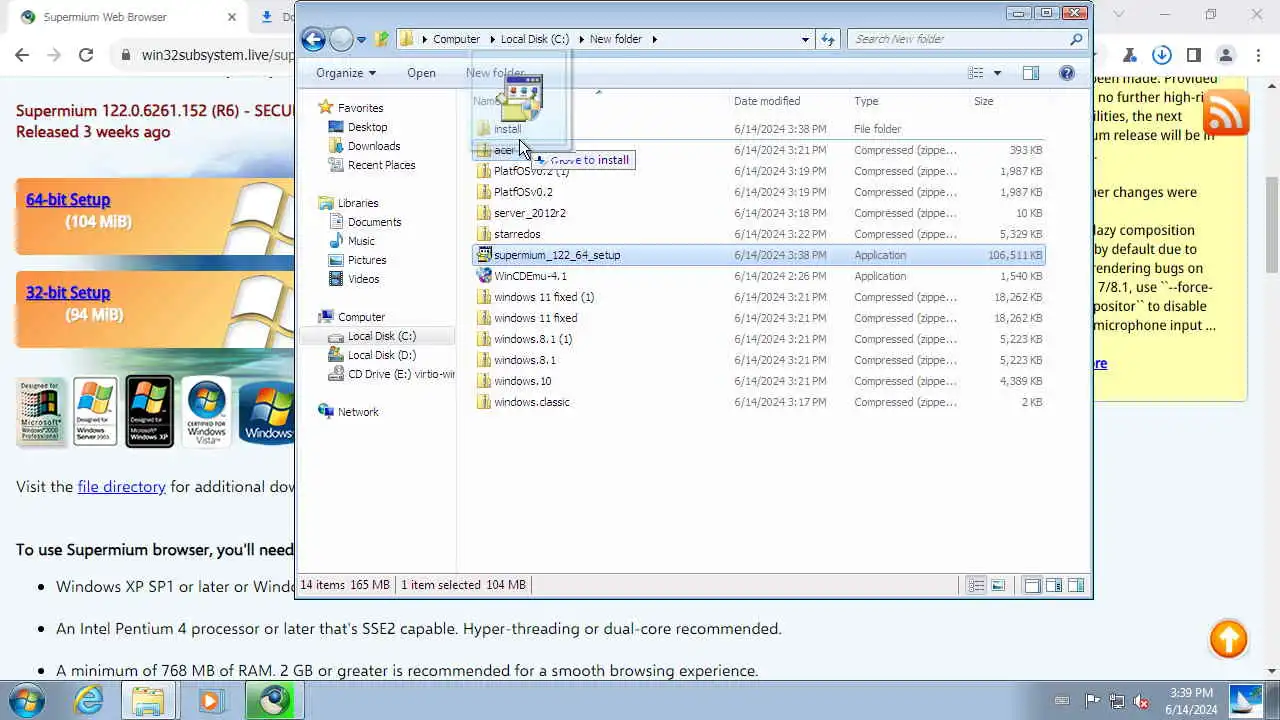Select Favorites in the navigation pane
1280x720 pixels.
pyautogui.click(x=360, y=108)
